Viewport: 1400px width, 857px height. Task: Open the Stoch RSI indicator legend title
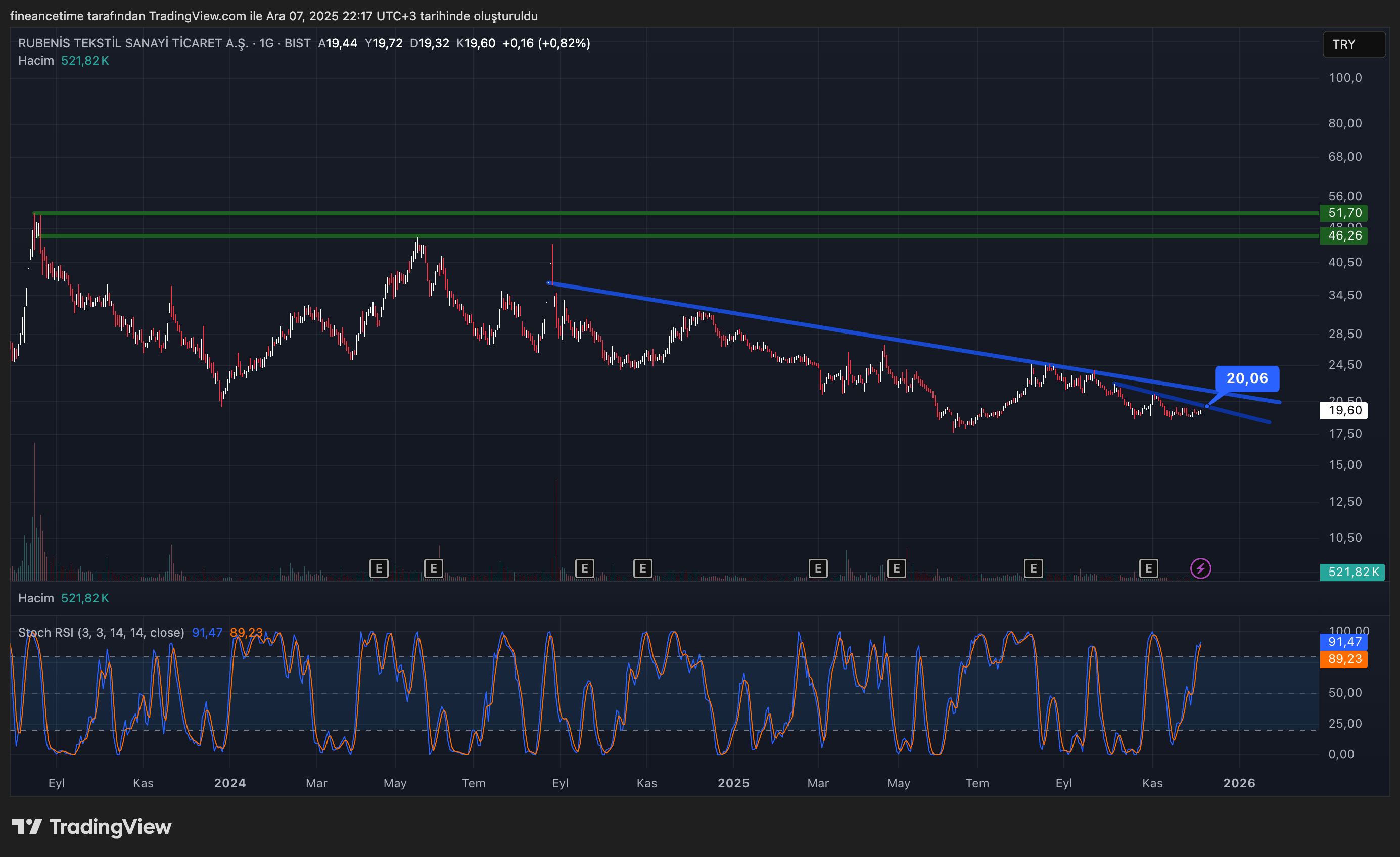[101, 633]
